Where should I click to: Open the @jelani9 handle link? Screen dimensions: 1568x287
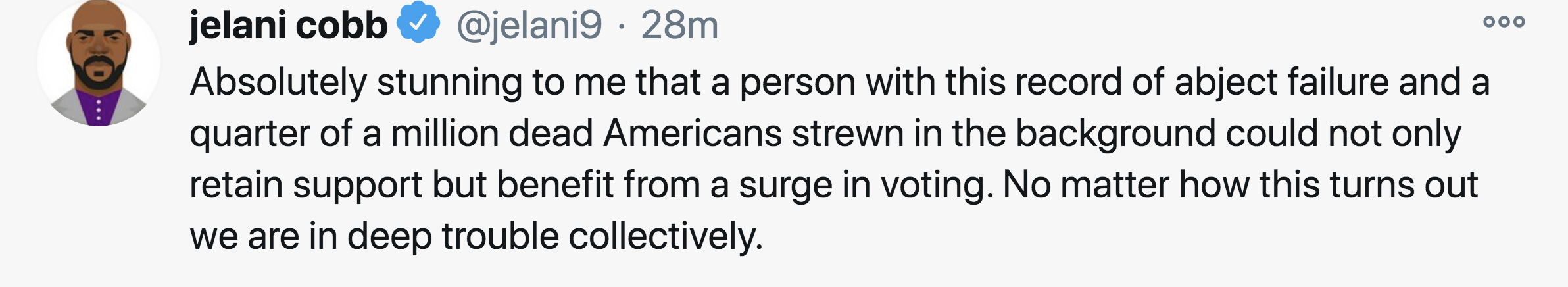(529, 25)
